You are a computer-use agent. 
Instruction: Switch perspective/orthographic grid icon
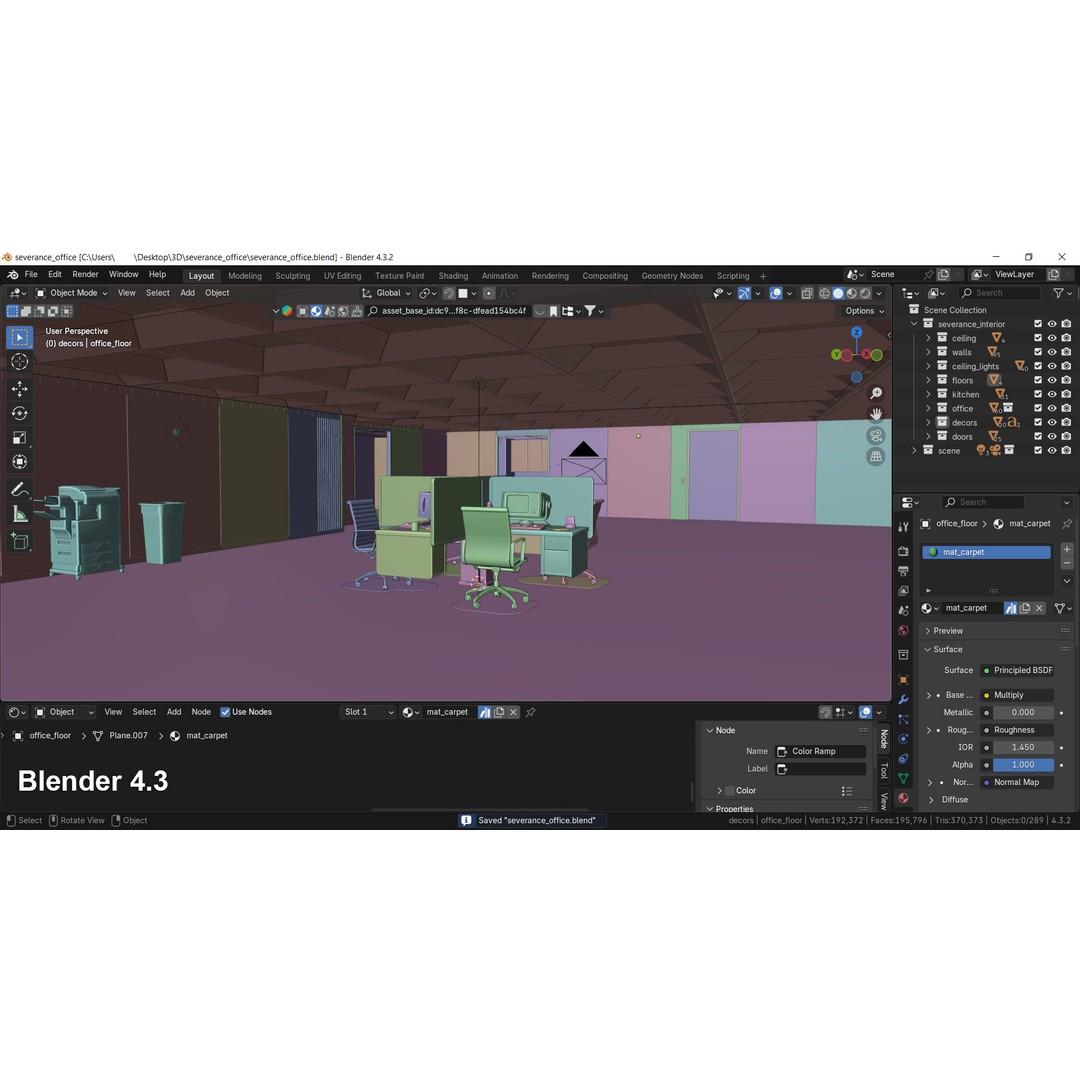pos(876,456)
